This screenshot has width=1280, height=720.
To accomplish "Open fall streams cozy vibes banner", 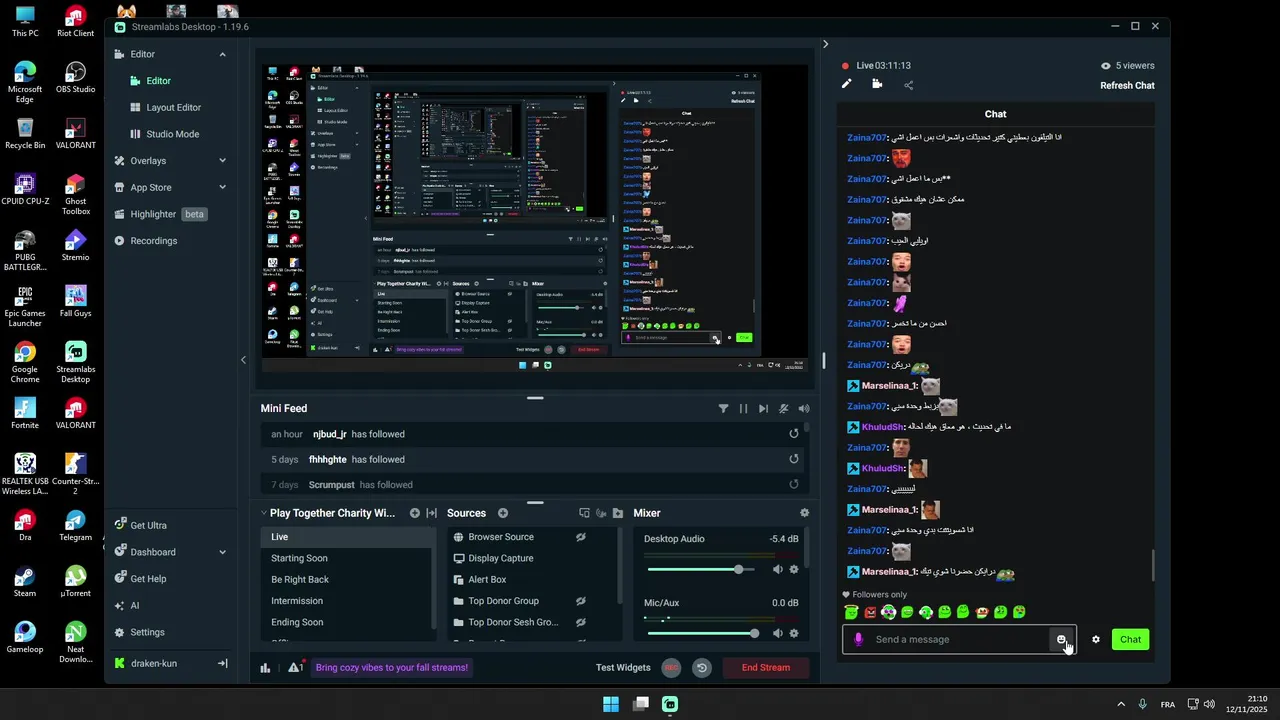I will click(x=391, y=667).
